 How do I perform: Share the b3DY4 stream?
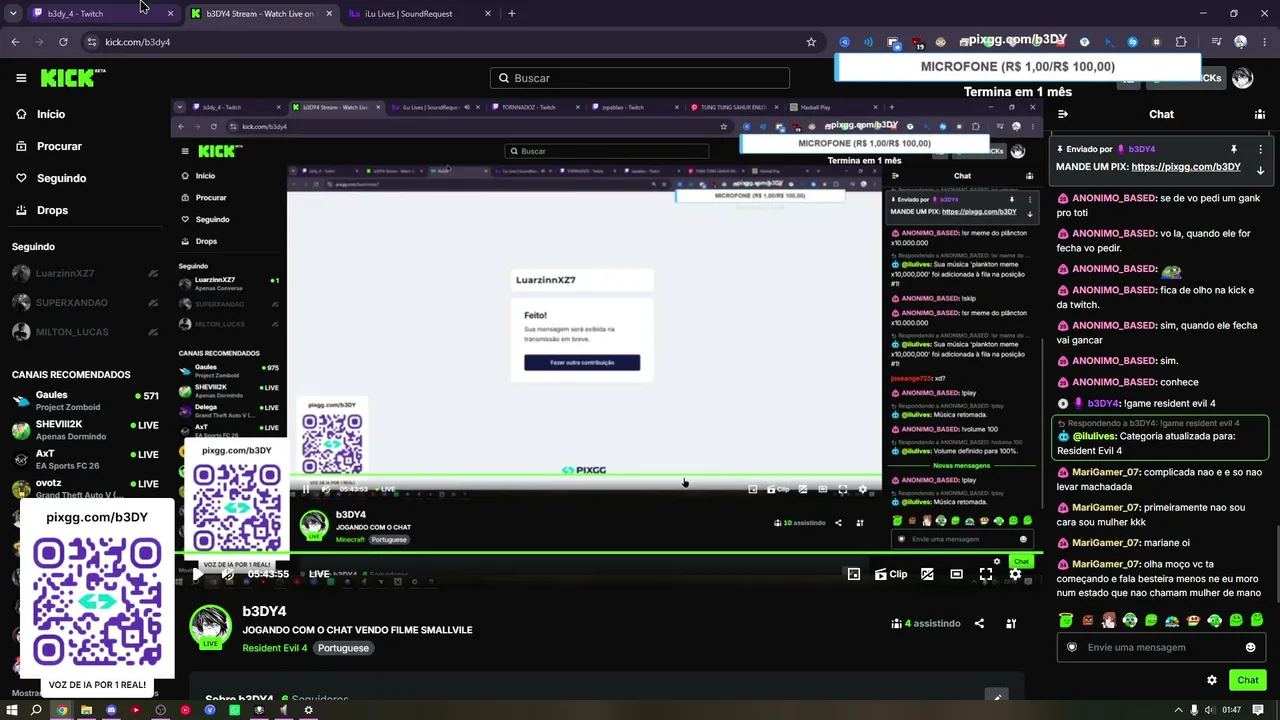click(x=979, y=623)
